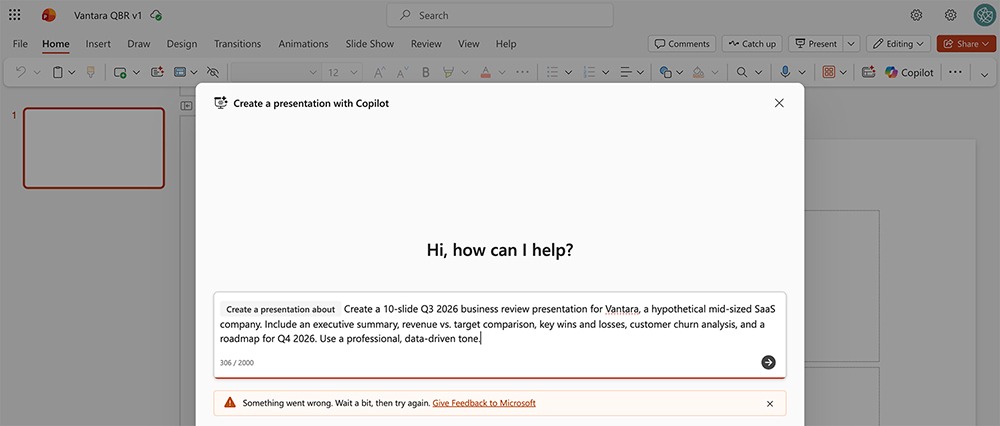Expand the Present options arrow
The width and height of the screenshot is (1000, 426).
[851, 44]
